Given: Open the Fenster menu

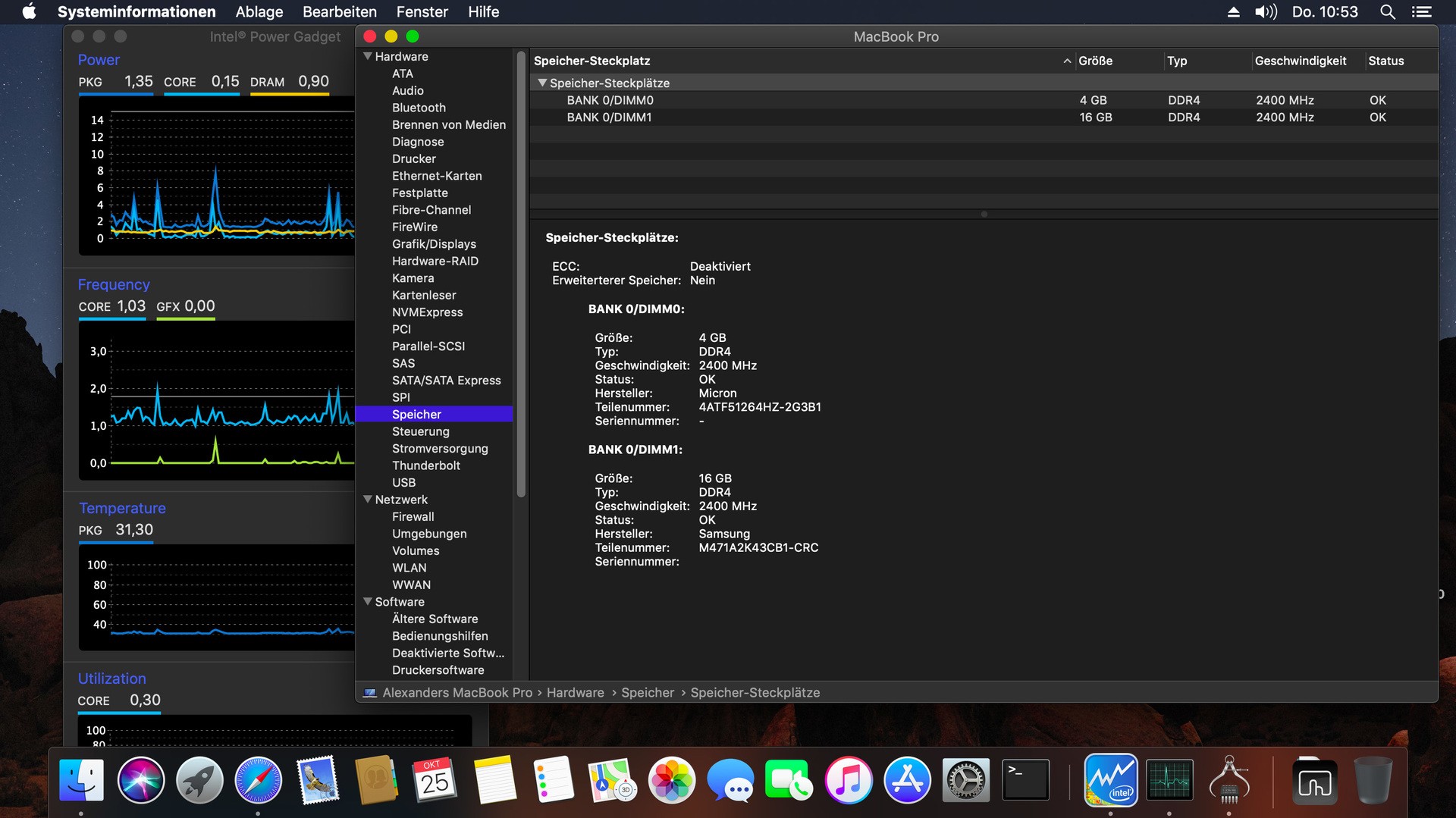Looking at the screenshot, I should point(422,12).
